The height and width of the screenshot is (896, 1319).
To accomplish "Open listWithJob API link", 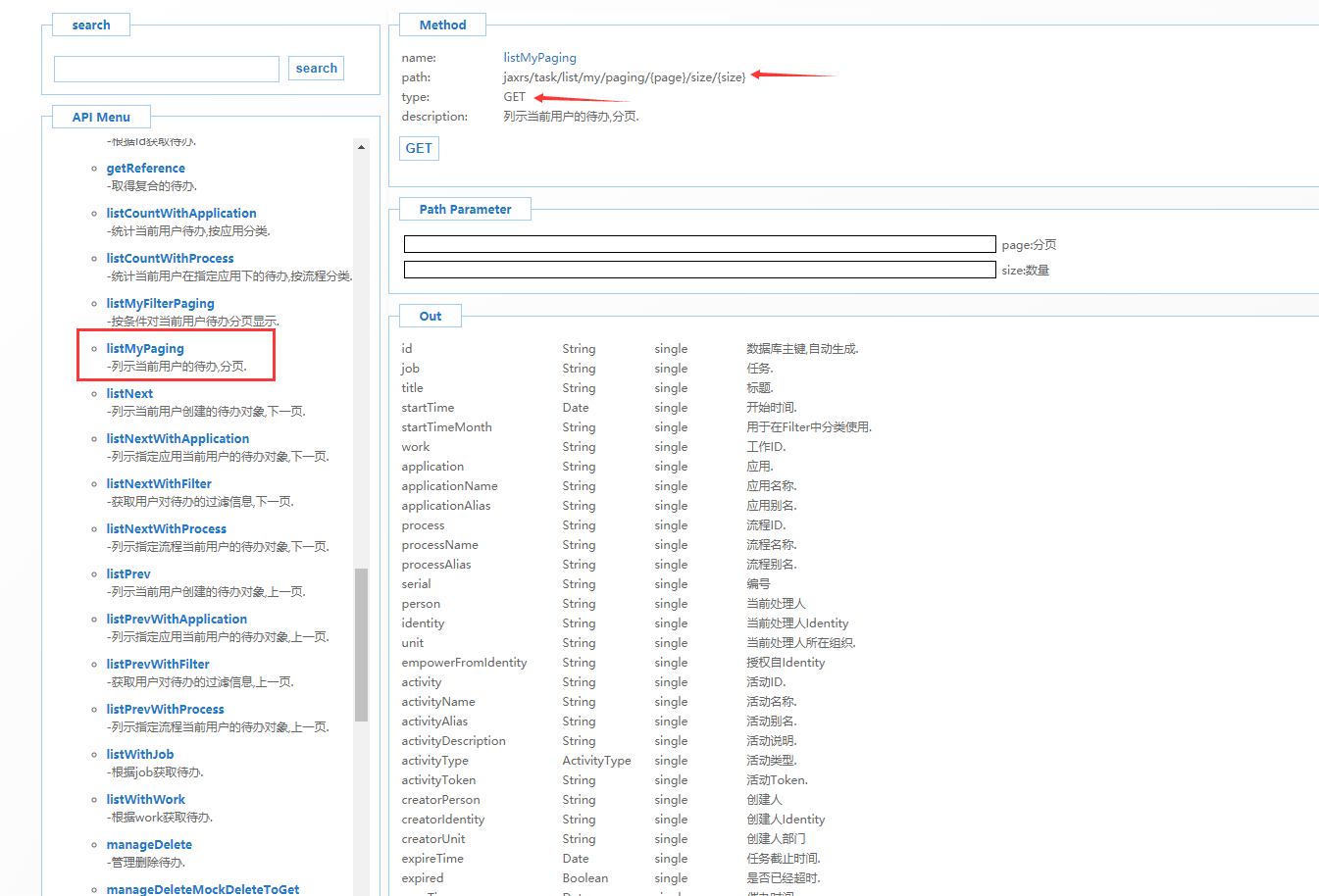I will click(140, 755).
